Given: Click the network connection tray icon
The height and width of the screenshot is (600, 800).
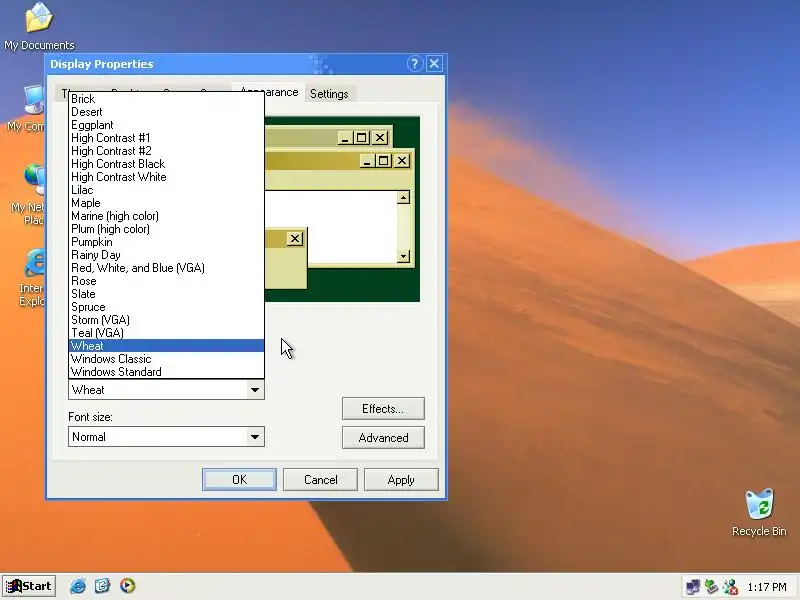Looking at the screenshot, I should [x=692, y=587].
